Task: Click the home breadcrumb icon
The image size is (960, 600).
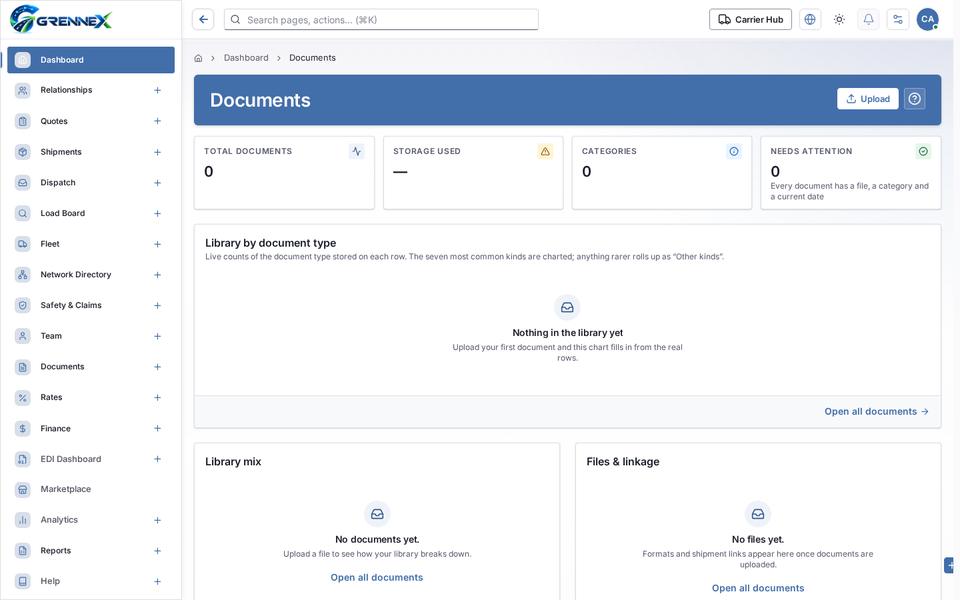Action: click(x=198, y=58)
